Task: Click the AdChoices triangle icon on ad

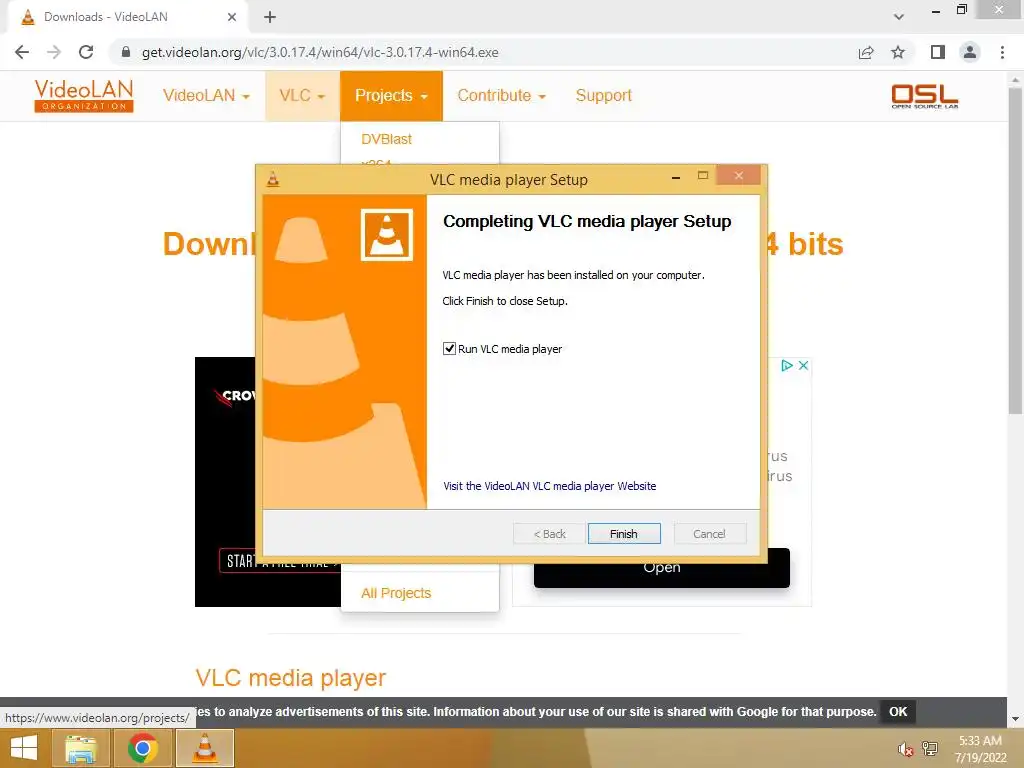Action: pyautogui.click(x=788, y=366)
